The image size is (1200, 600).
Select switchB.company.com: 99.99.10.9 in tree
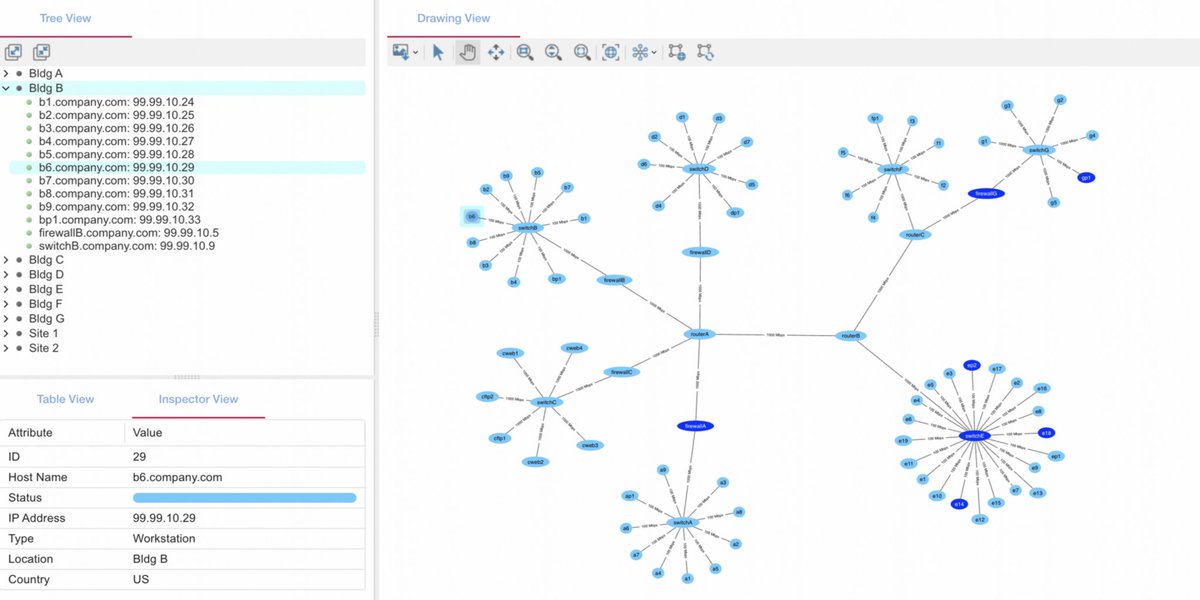(x=126, y=245)
